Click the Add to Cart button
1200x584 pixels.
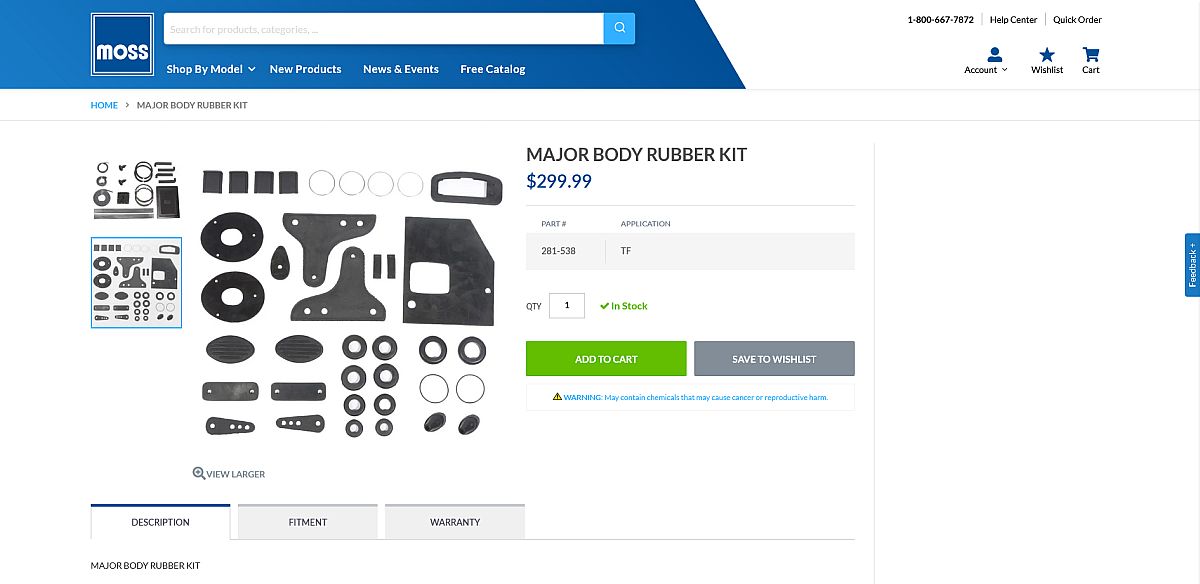pyautogui.click(x=606, y=359)
